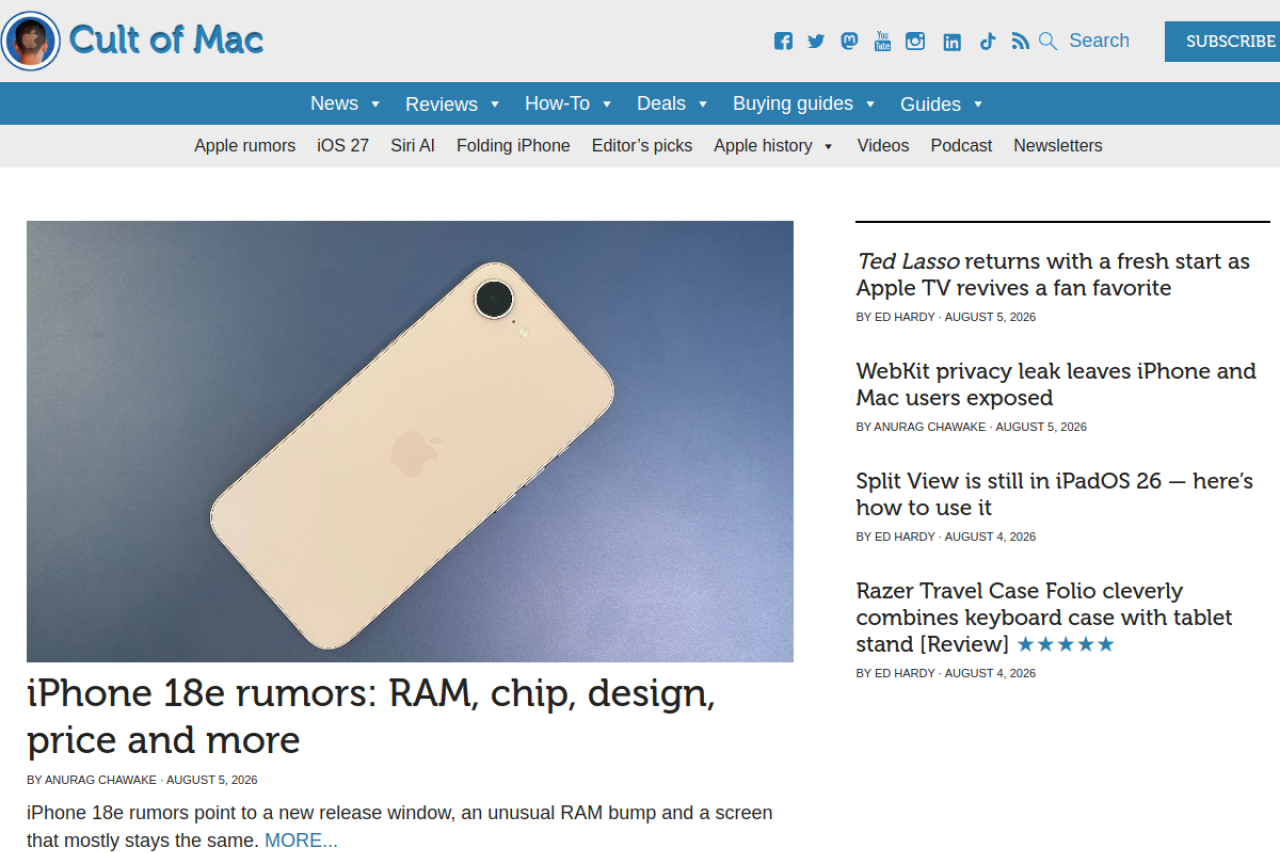
Task: Open the Twitter bird icon link
Action: [816, 41]
